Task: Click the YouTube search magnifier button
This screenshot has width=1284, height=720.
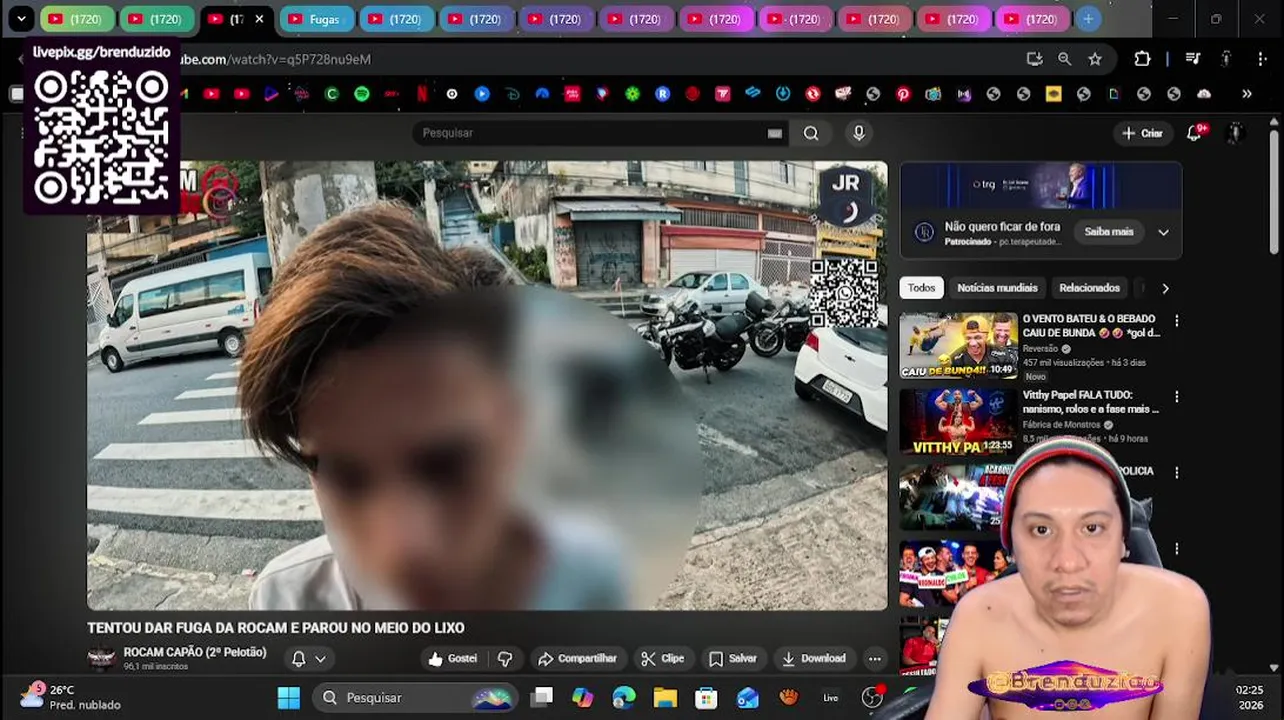Action: pyautogui.click(x=811, y=133)
